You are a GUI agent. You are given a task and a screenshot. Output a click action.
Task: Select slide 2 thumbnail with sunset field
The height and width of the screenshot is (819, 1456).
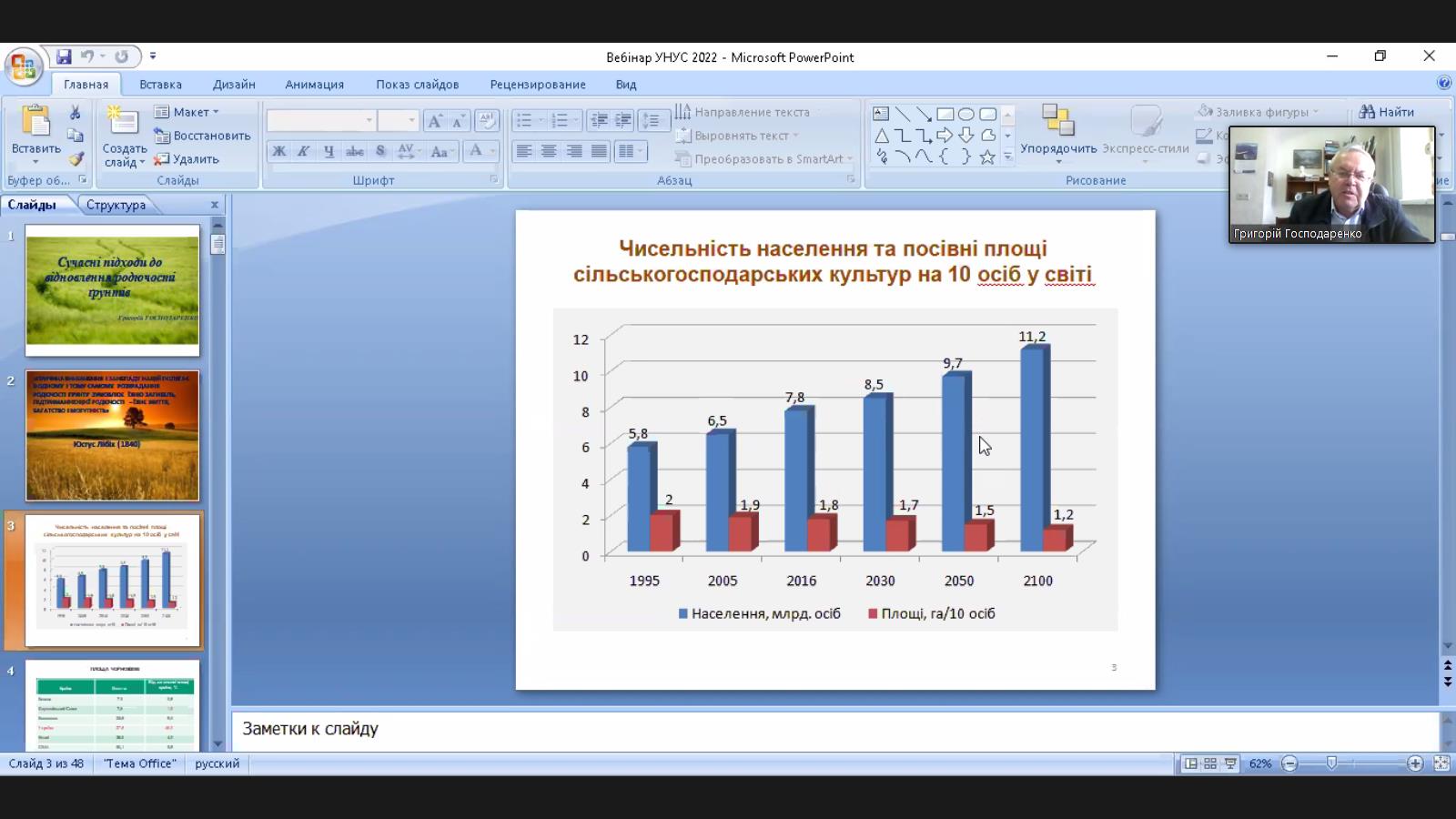point(112,435)
